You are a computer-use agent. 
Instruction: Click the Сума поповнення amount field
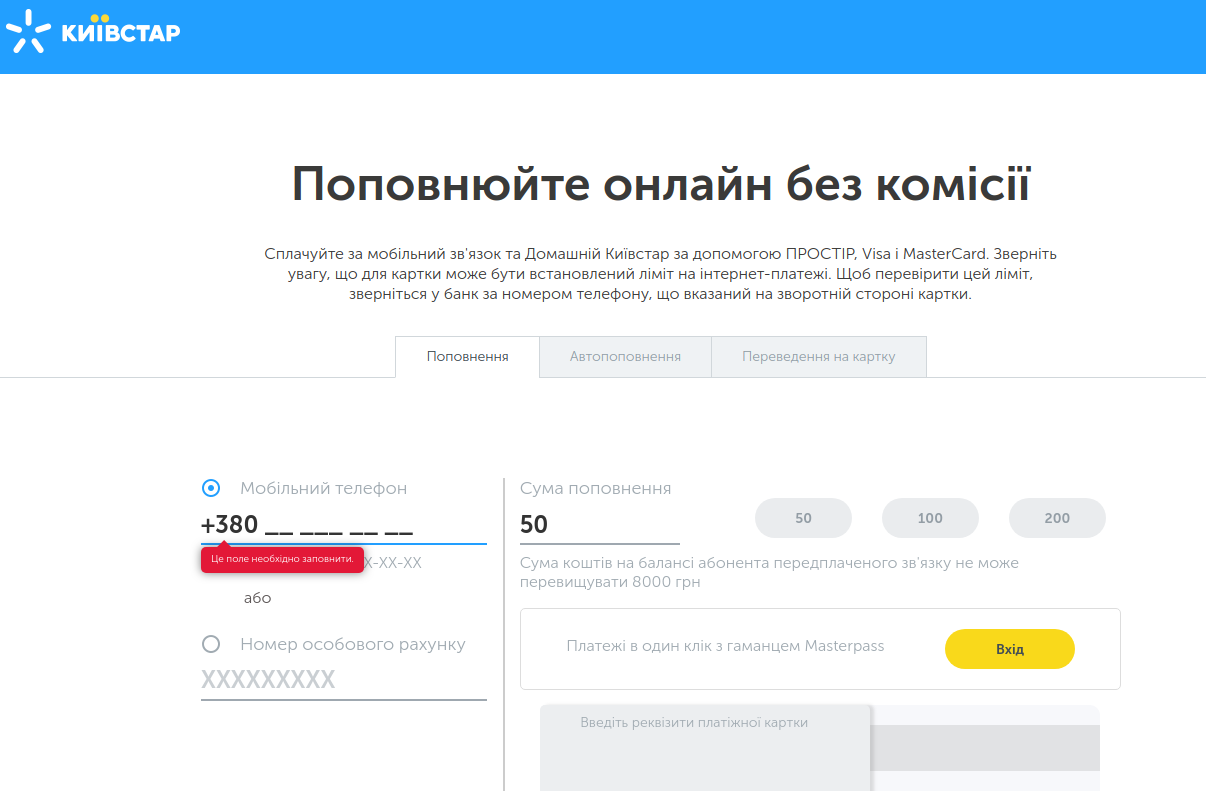click(599, 525)
